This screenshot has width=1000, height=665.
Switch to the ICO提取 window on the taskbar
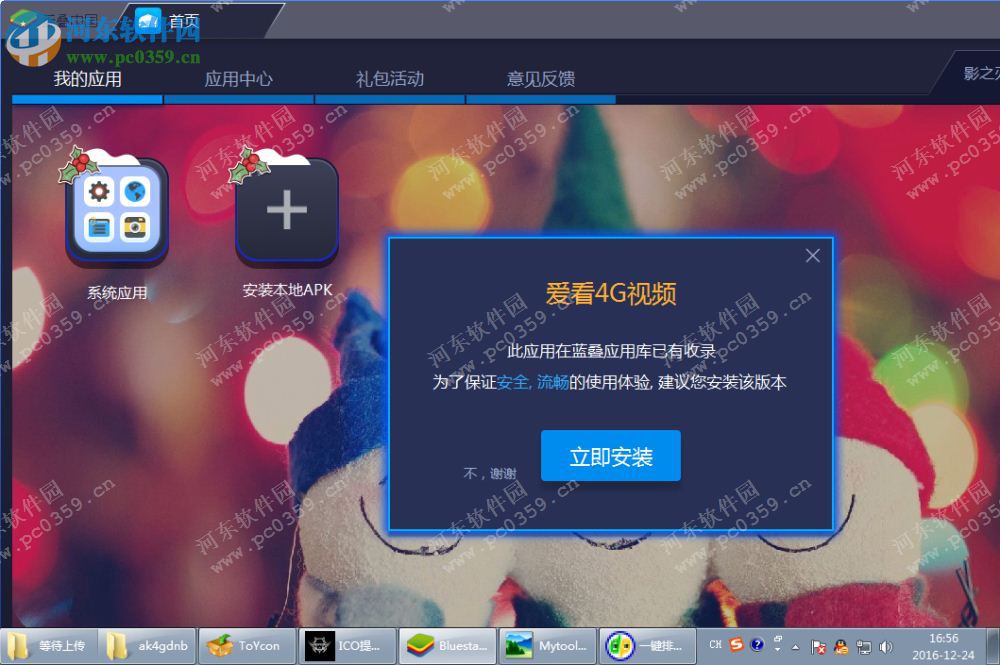point(347,646)
